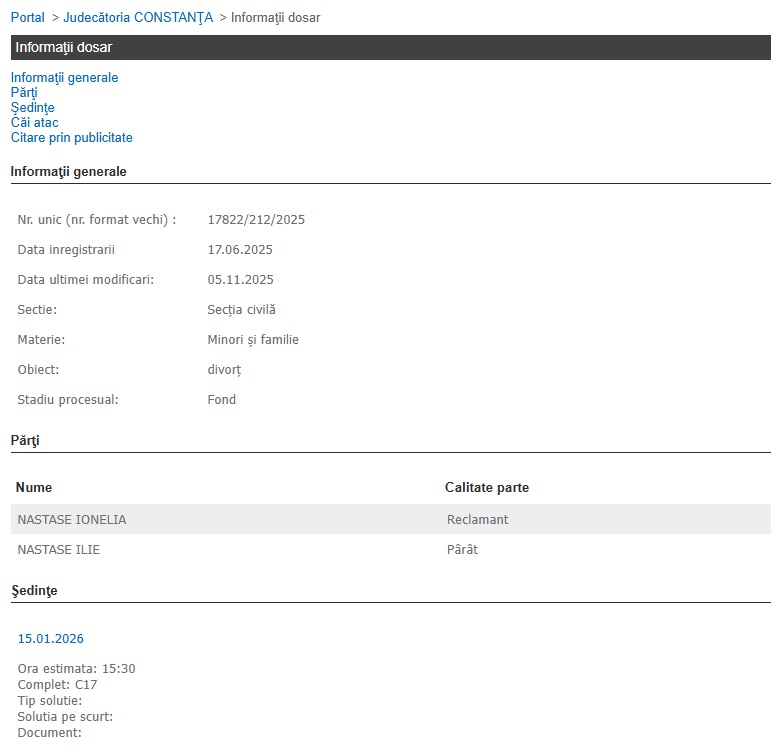783x754 pixels.
Task: Click the Nume column header
Action: coord(35,488)
